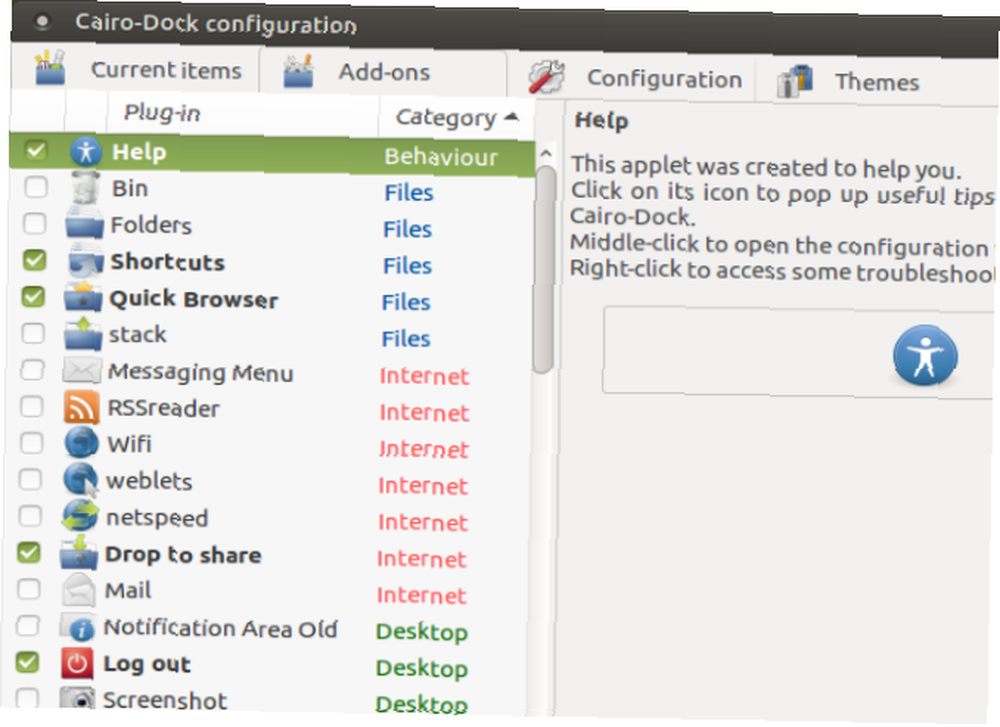
Task: Select the stack plug-in name
Action: tap(138, 334)
